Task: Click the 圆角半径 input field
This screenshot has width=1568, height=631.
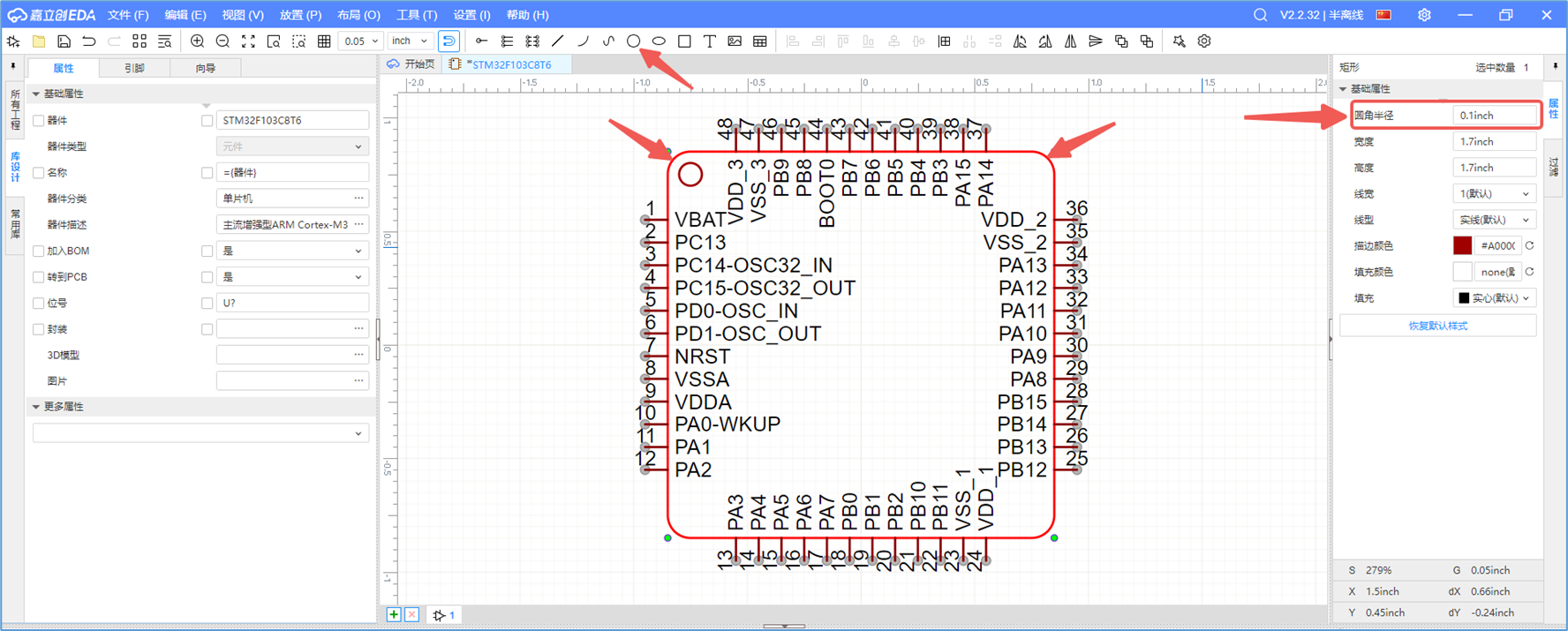Action: point(1494,116)
